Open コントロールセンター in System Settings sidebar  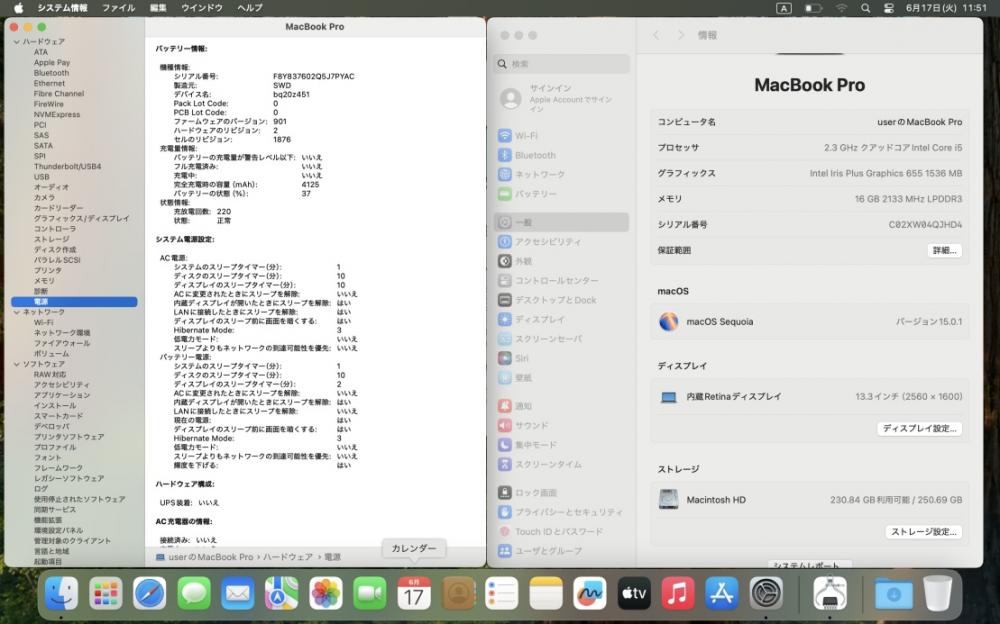point(561,281)
